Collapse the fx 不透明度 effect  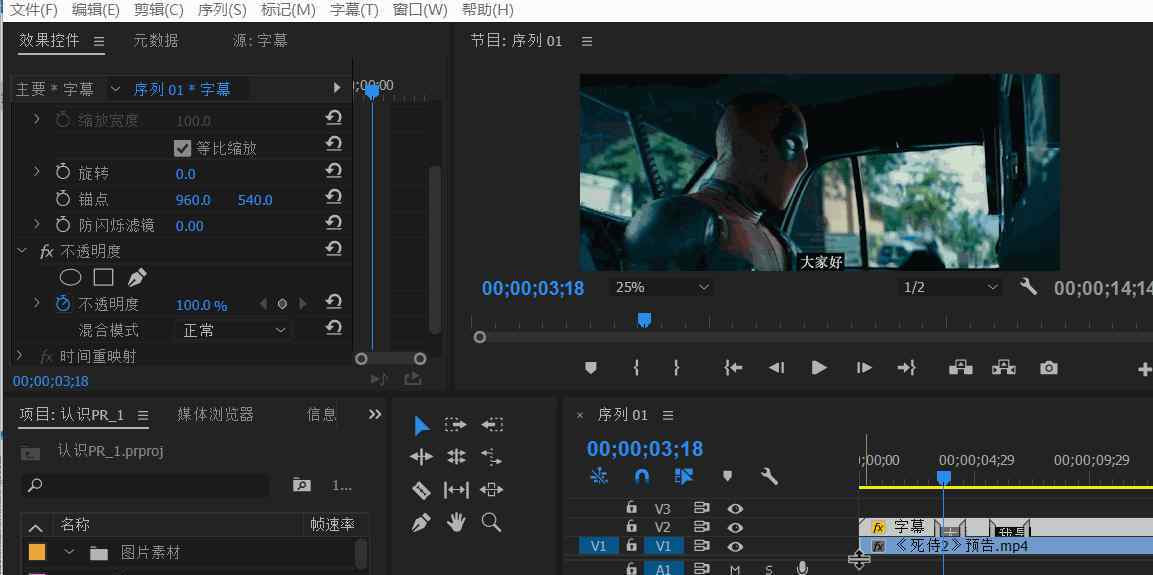(21, 251)
